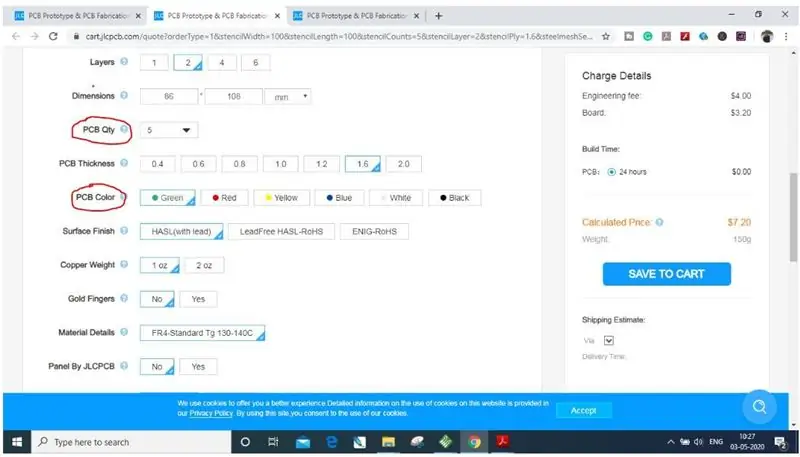800x457 pixels.
Task: Reload the page
Action: [53, 36]
